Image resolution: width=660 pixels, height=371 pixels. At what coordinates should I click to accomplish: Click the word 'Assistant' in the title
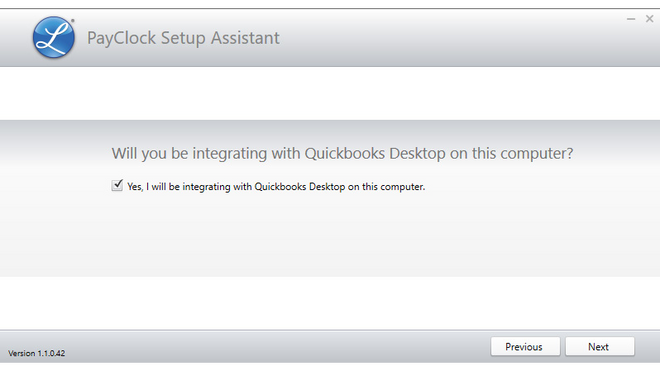coord(245,38)
